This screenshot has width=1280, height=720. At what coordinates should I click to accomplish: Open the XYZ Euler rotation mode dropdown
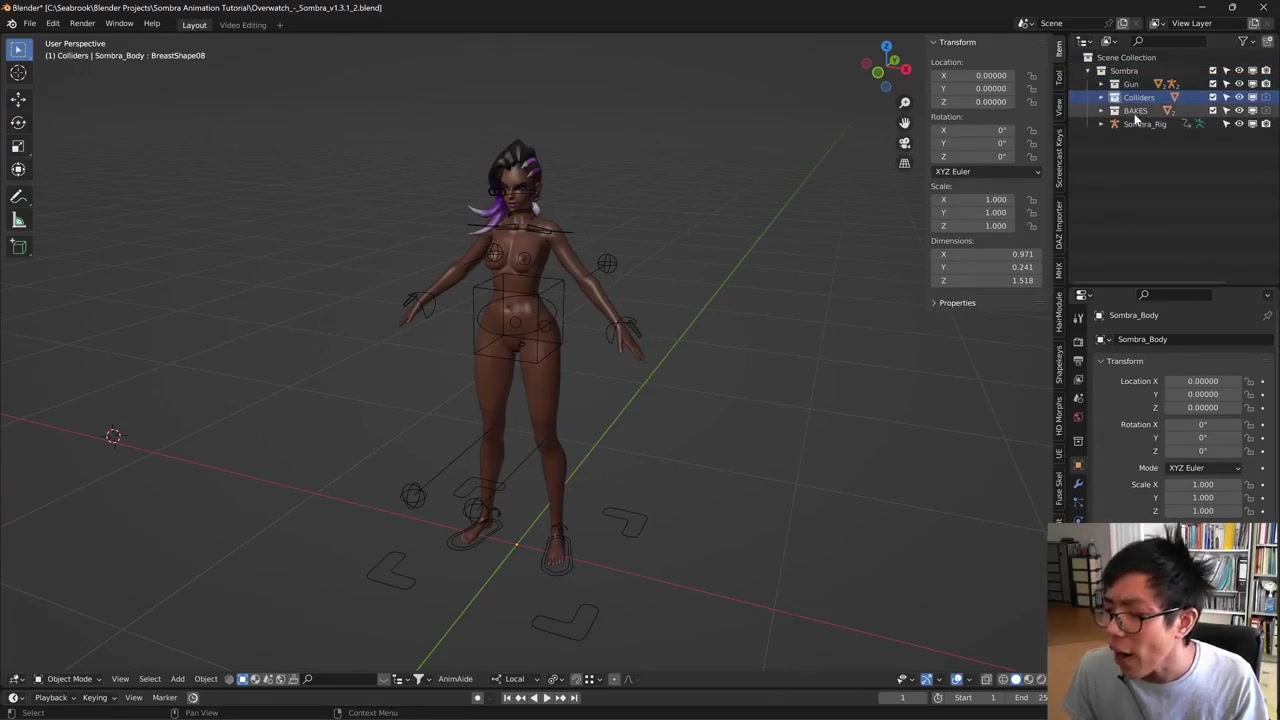click(x=986, y=172)
